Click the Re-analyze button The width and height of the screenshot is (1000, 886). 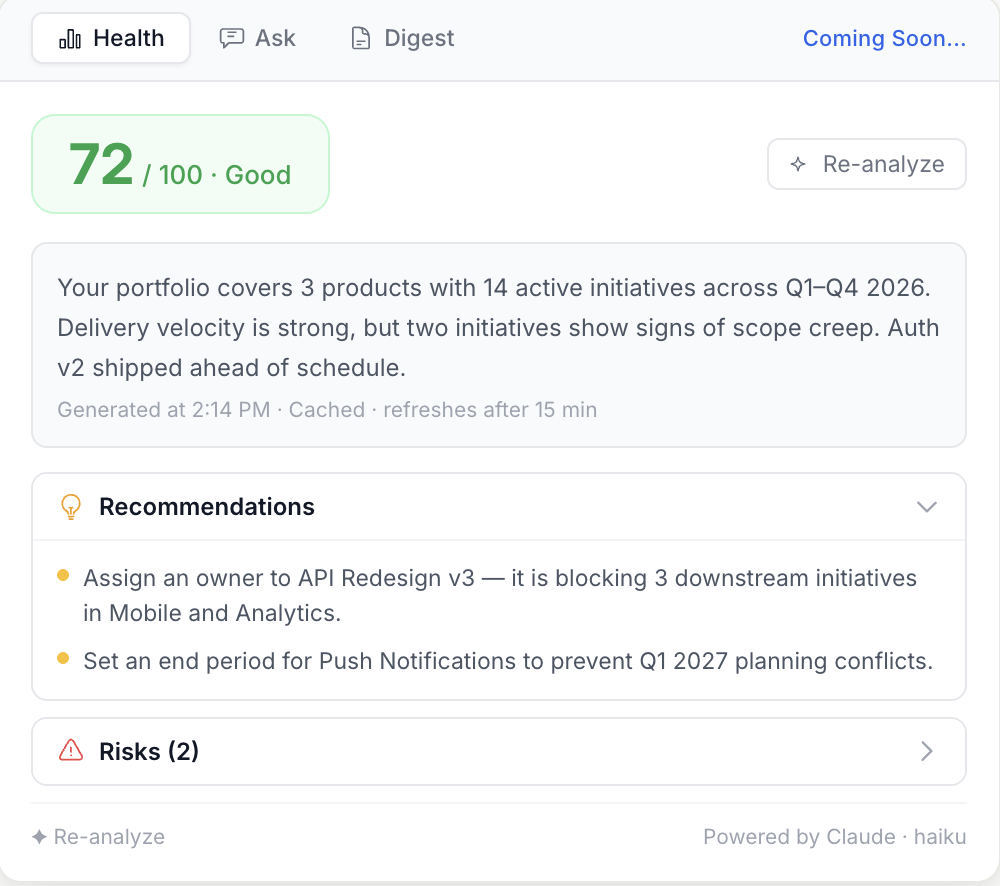(866, 164)
